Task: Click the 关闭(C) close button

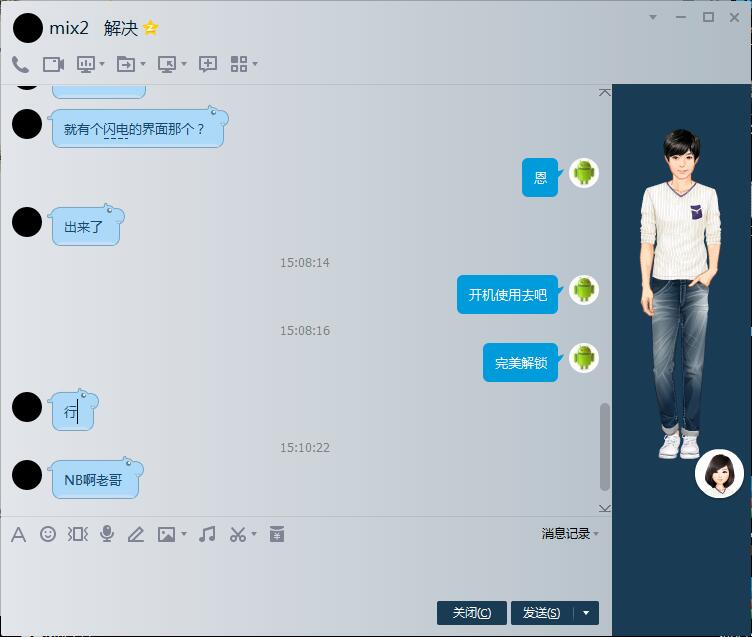Action: [471, 613]
